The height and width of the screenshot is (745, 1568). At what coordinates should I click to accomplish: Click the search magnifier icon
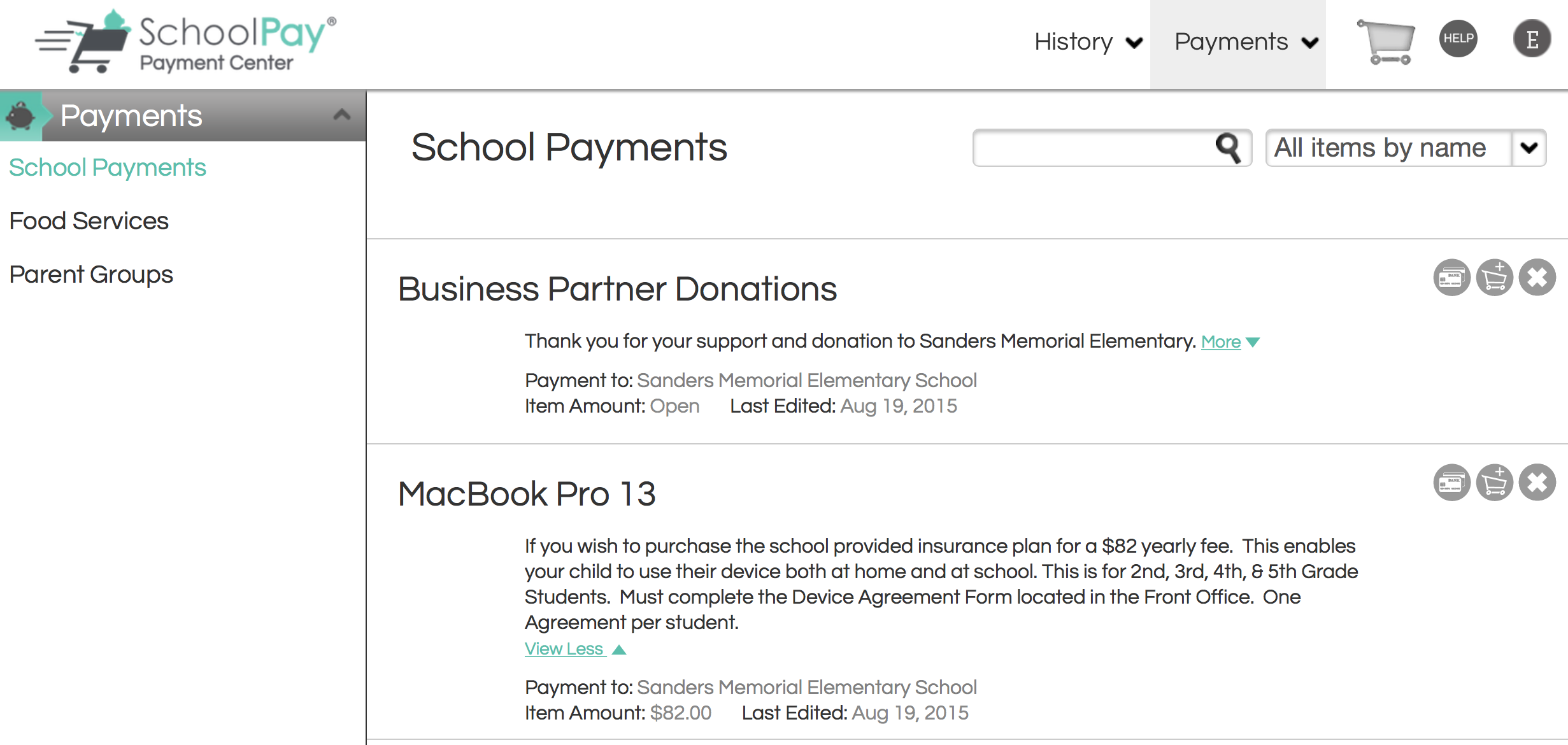click(1229, 148)
